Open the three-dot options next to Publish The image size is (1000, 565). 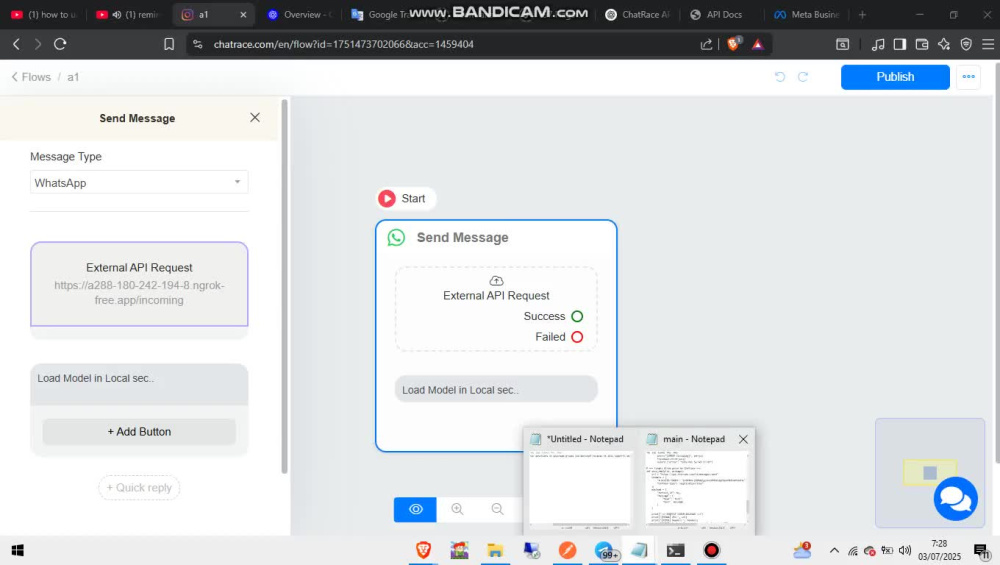click(968, 77)
